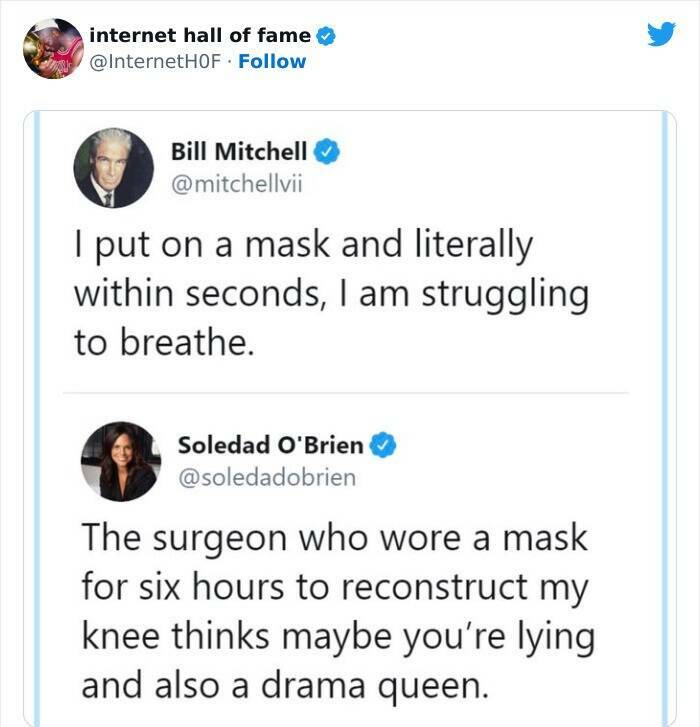
Task: Click verified badge next to internet hall of fame
Action: pos(325,36)
